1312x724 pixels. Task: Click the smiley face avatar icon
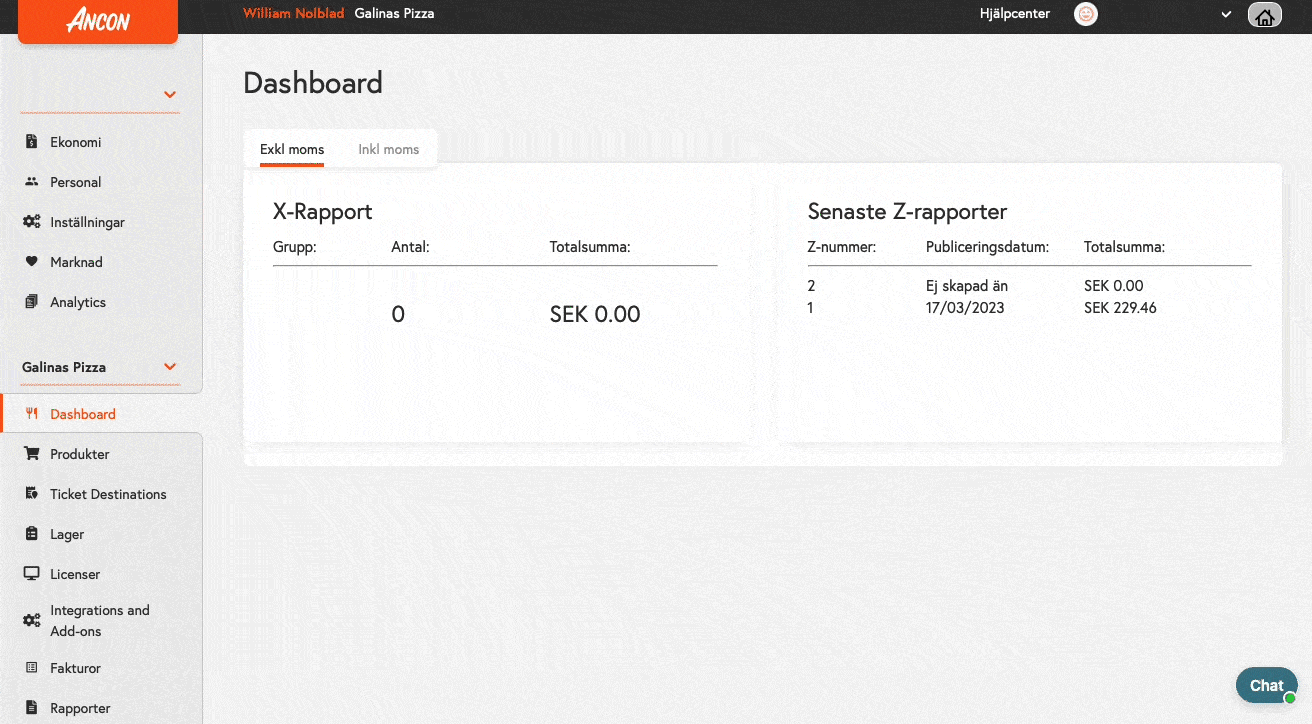click(x=1085, y=14)
